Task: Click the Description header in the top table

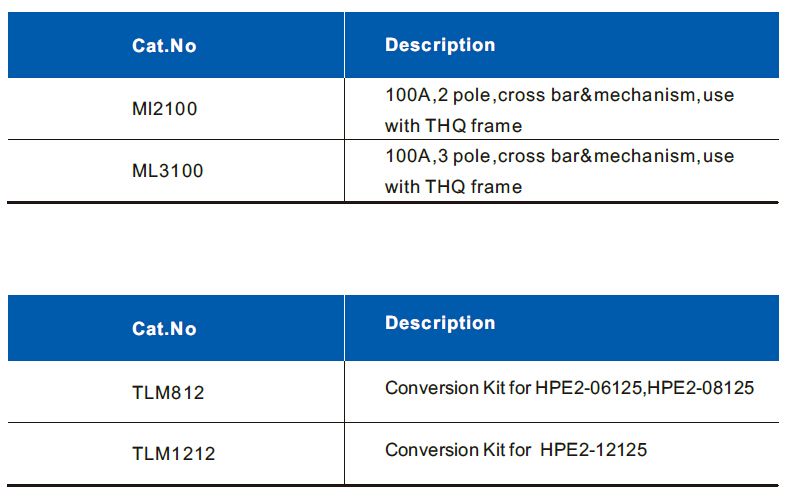Action: 440,45
